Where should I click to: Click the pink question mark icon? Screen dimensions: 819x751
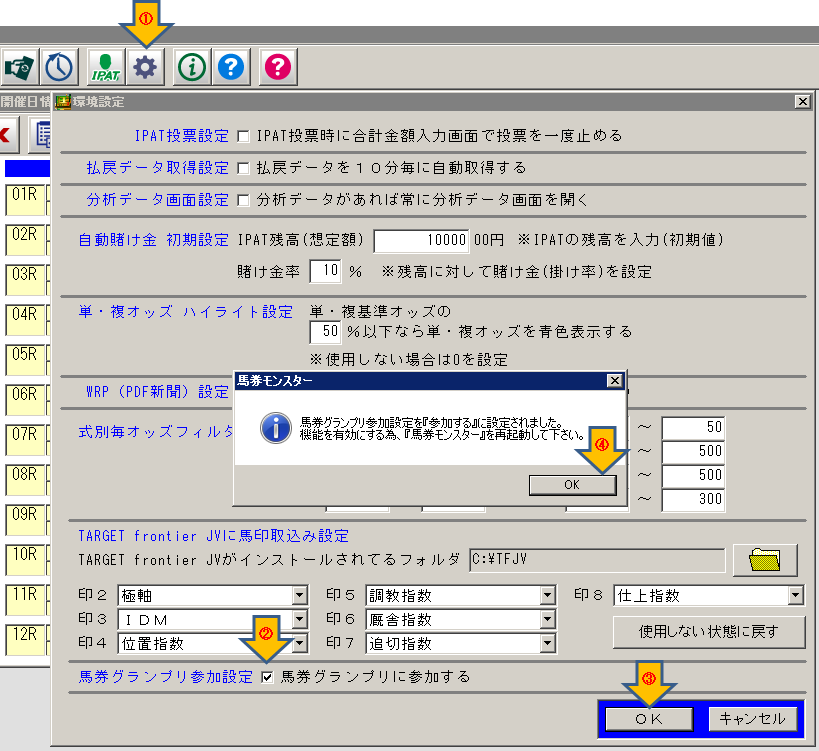[x=278, y=67]
